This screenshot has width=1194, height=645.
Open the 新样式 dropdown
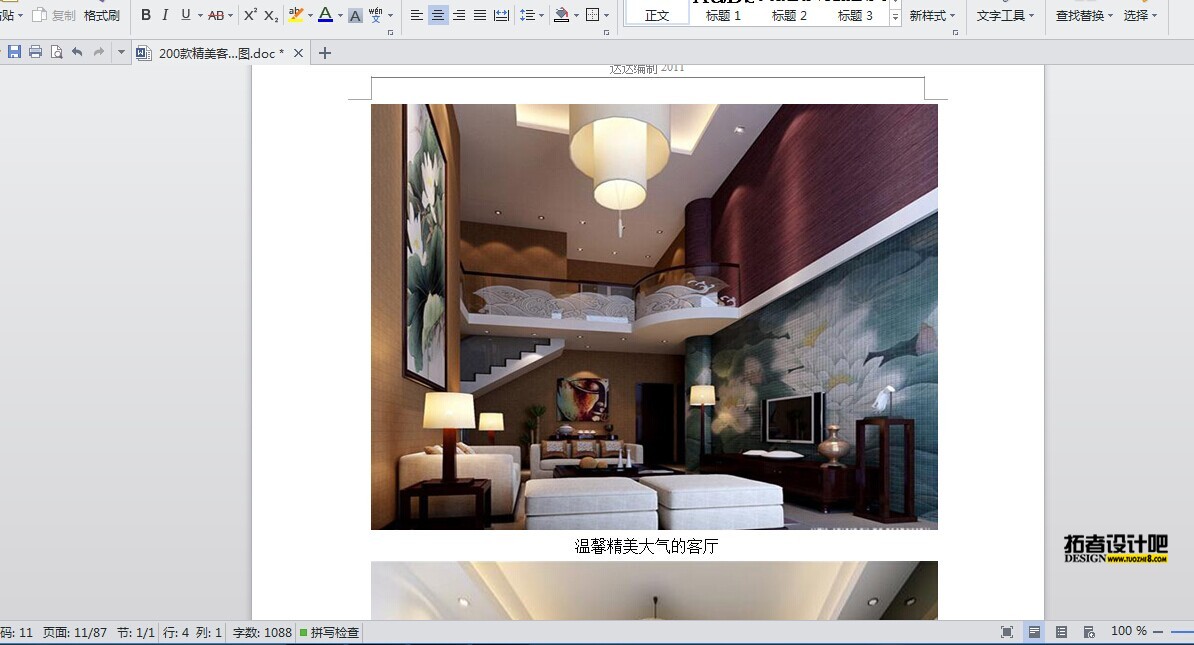tap(932, 15)
